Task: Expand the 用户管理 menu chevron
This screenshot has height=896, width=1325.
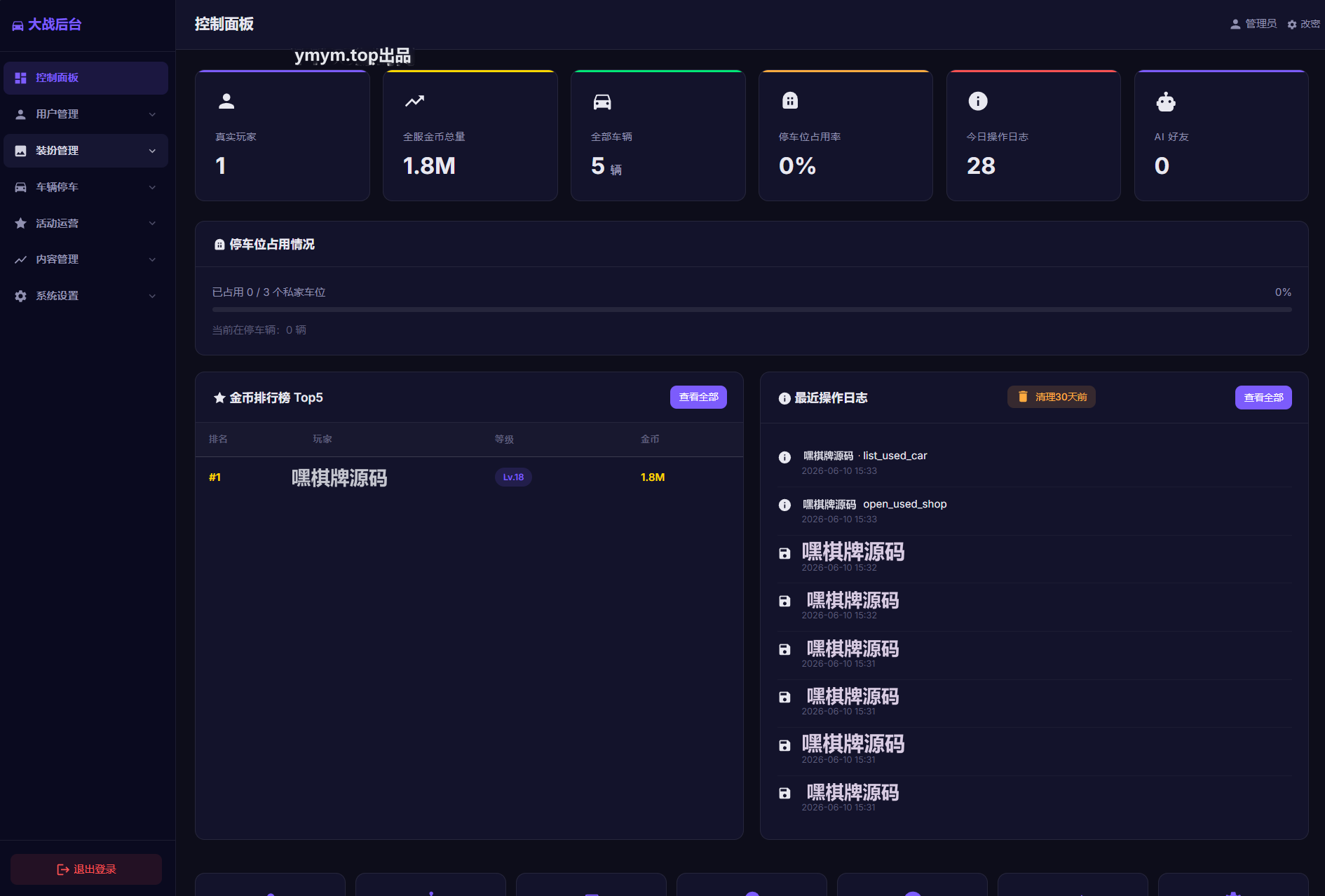Action: (152, 114)
